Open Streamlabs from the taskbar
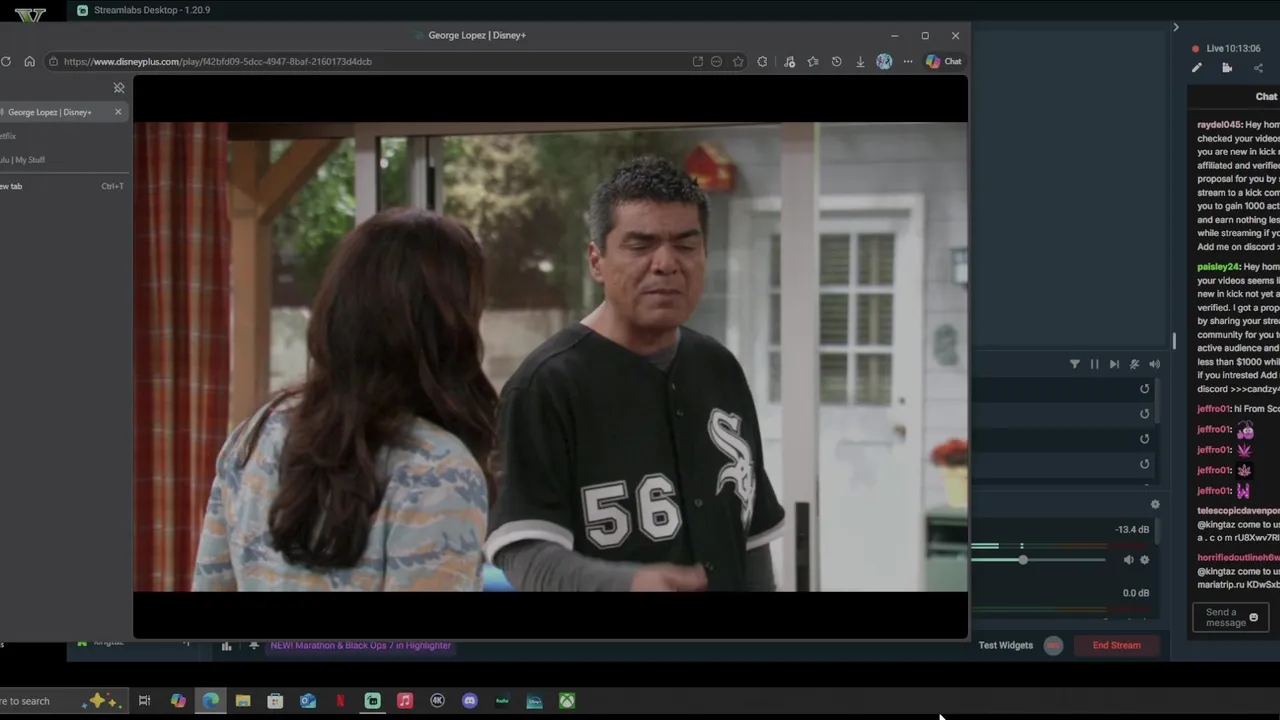Screen dimensions: 1280x720 pos(372,701)
